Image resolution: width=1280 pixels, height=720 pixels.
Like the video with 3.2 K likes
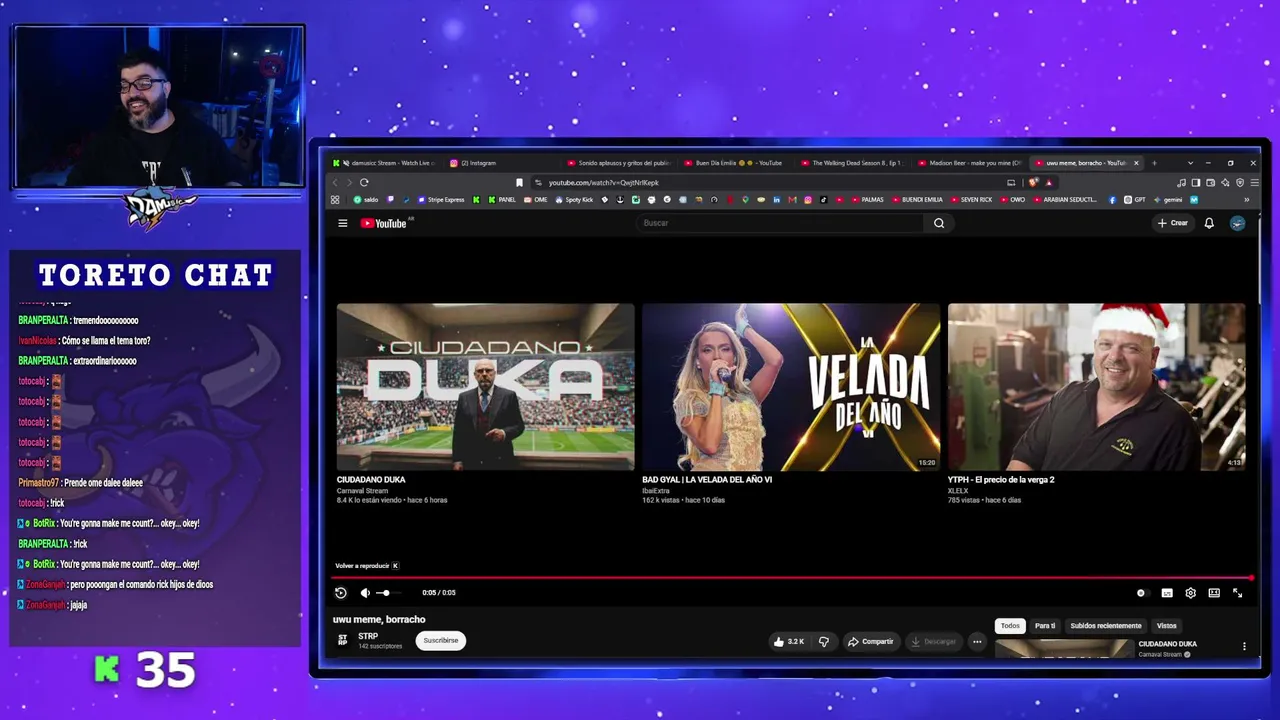click(789, 642)
